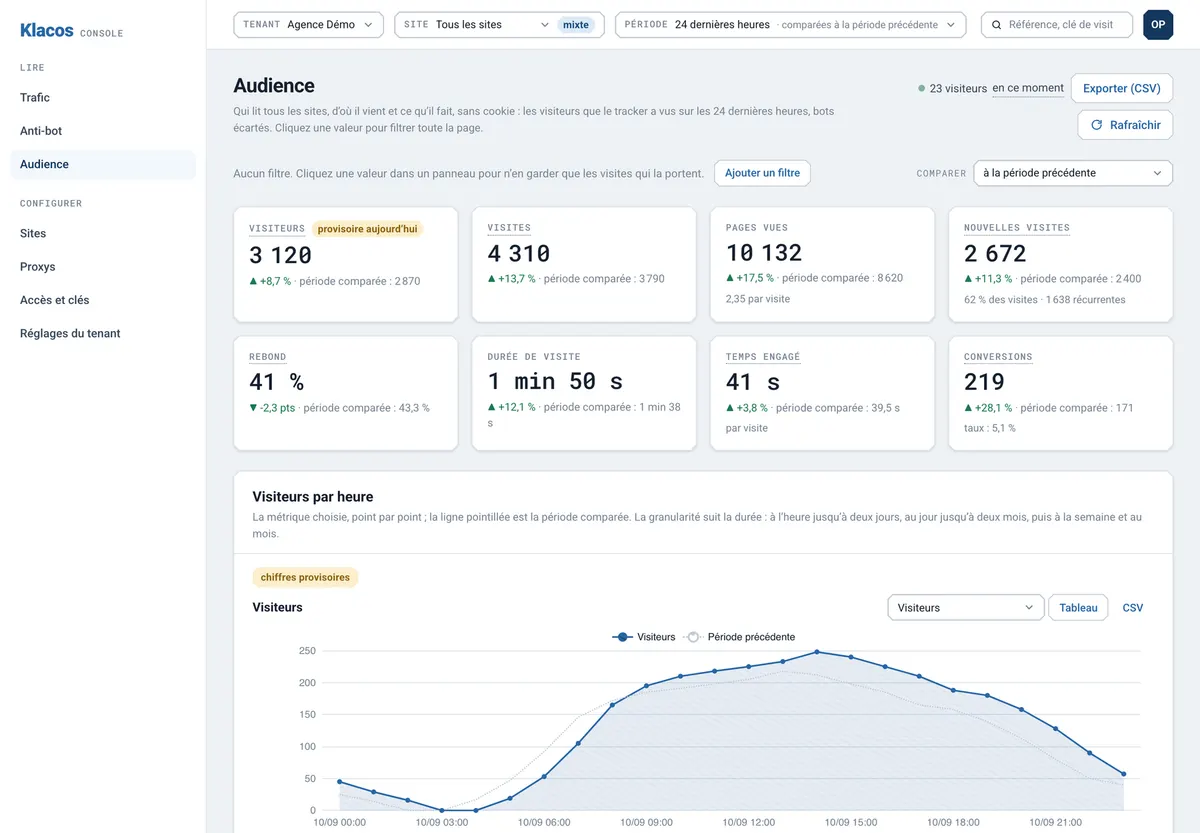Open the chart metric Visiteurs dropdown
The height and width of the screenshot is (833, 1200).
966,607
